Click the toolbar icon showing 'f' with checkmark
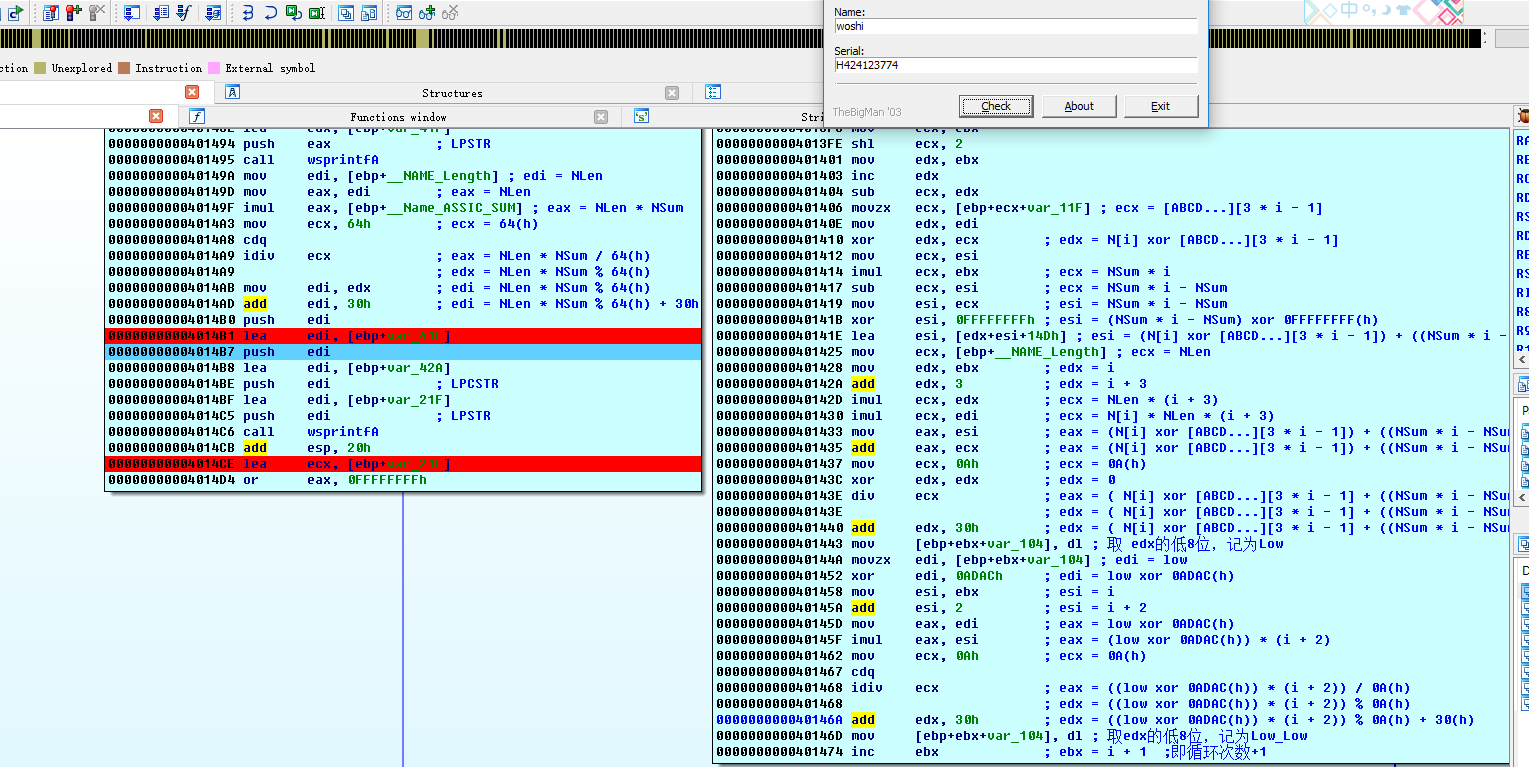The image size is (1529, 767). pos(184,13)
